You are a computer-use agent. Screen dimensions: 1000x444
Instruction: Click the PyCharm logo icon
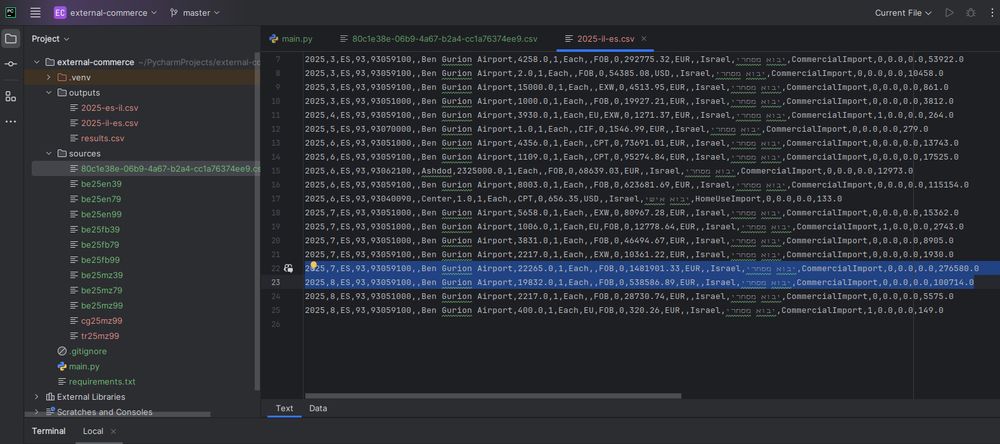coord(11,13)
